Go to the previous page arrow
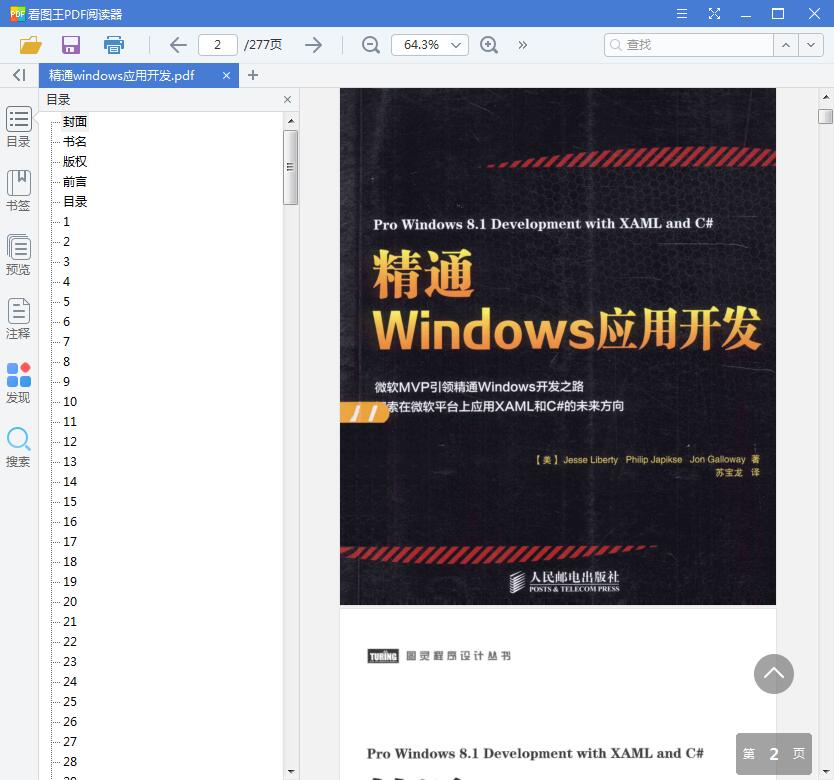The height and width of the screenshot is (780, 834). 178,45
